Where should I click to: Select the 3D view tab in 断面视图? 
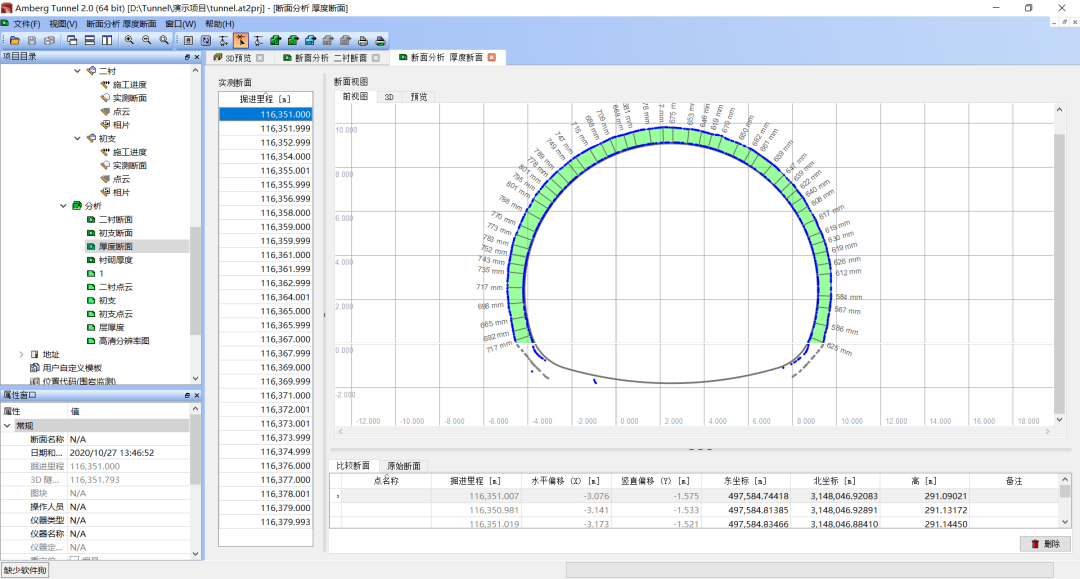click(389, 97)
